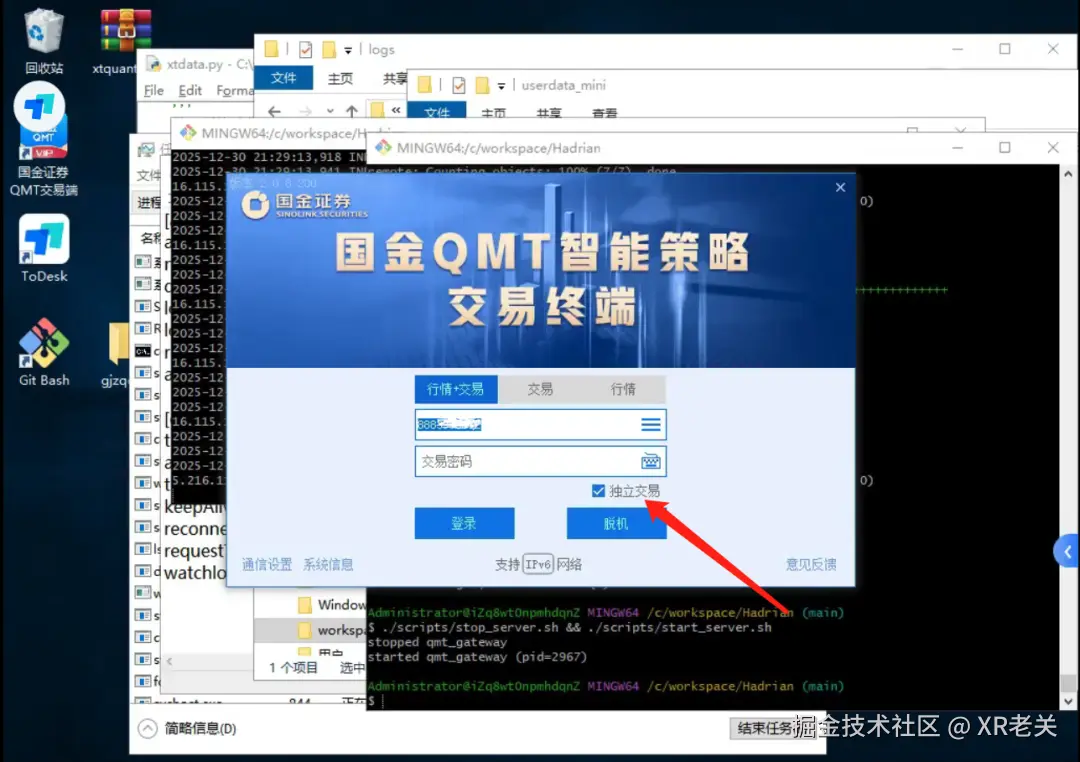Open 主页 tab in logs Explorer window
The height and width of the screenshot is (762, 1080).
pos(340,79)
